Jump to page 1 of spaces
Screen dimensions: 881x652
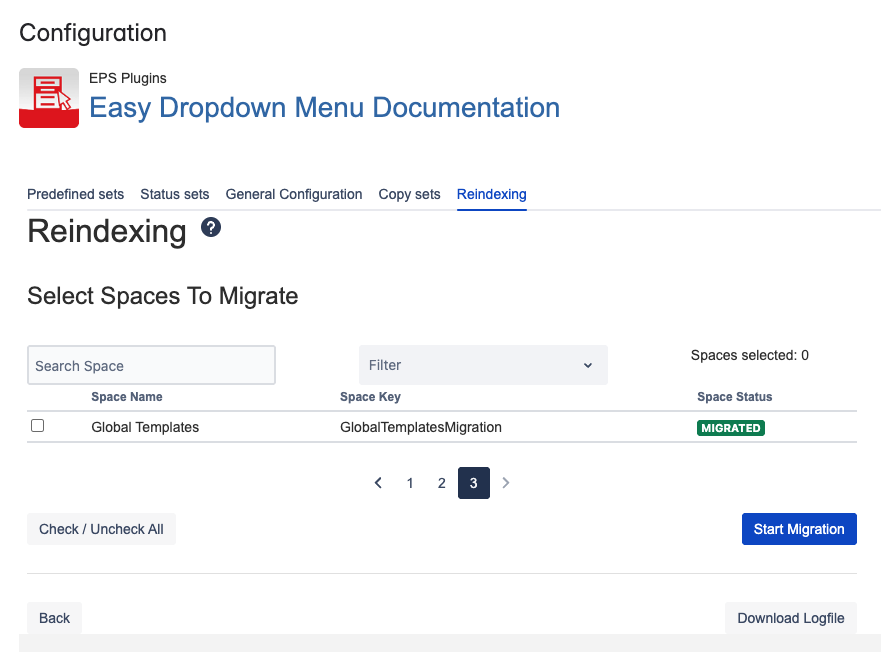tap(410, 483)
